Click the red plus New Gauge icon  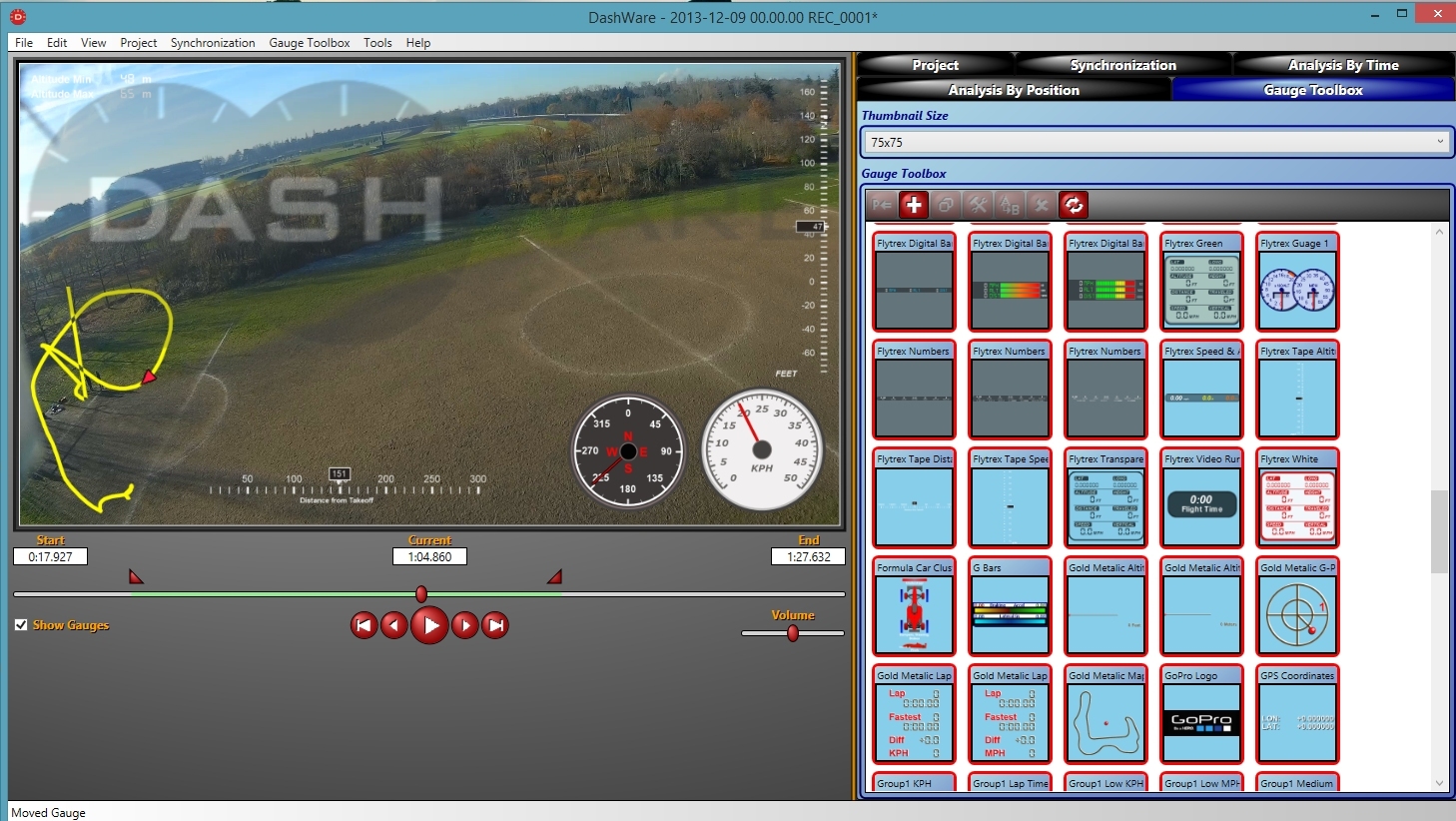tap(914, 205)
